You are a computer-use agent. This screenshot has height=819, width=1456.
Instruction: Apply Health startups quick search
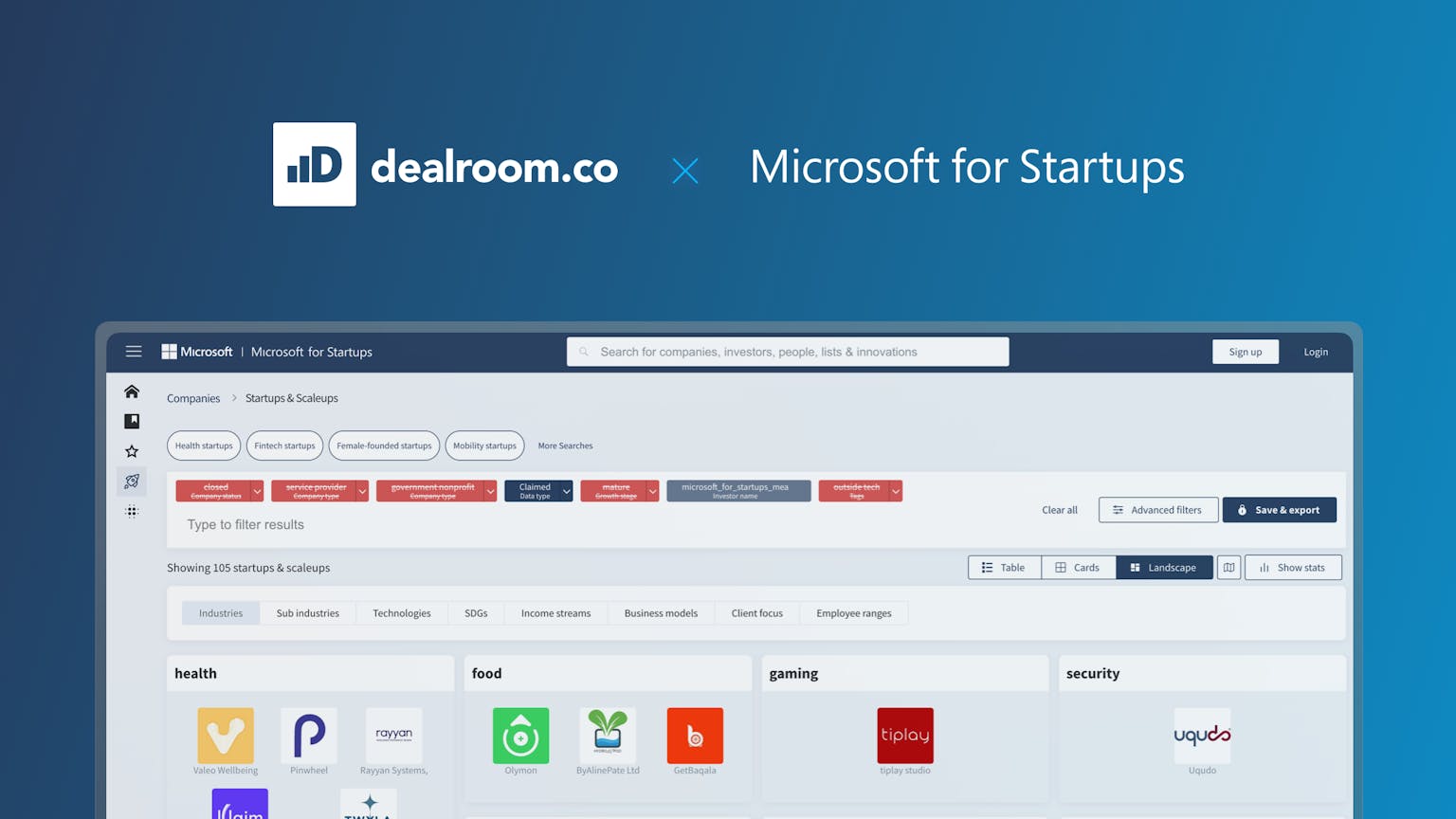coord(204,446)
